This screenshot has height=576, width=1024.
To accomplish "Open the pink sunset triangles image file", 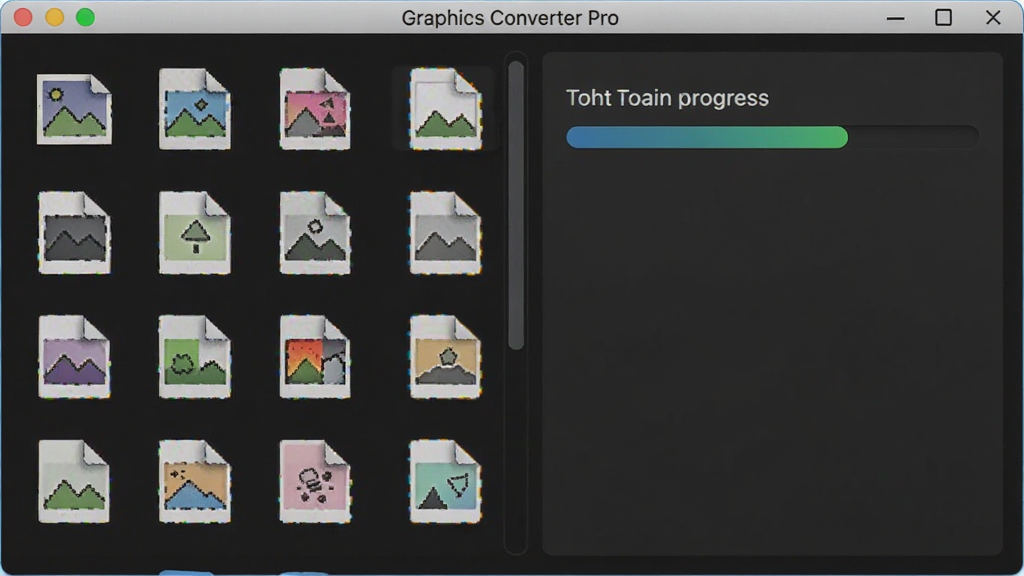I will (315, 109).
